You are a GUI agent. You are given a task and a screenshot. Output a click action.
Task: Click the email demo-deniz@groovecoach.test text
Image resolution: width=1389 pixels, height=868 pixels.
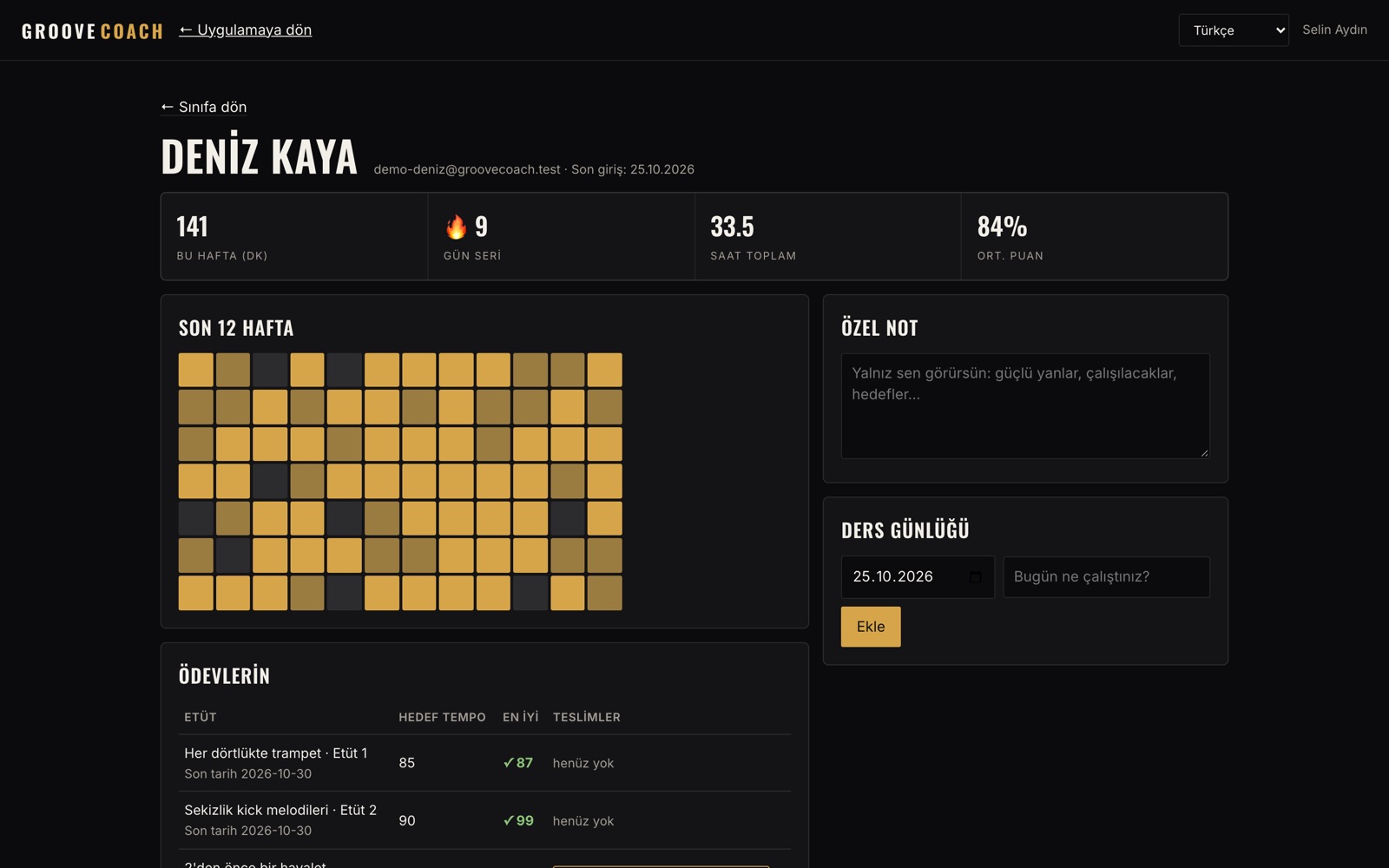click(467, 169)
